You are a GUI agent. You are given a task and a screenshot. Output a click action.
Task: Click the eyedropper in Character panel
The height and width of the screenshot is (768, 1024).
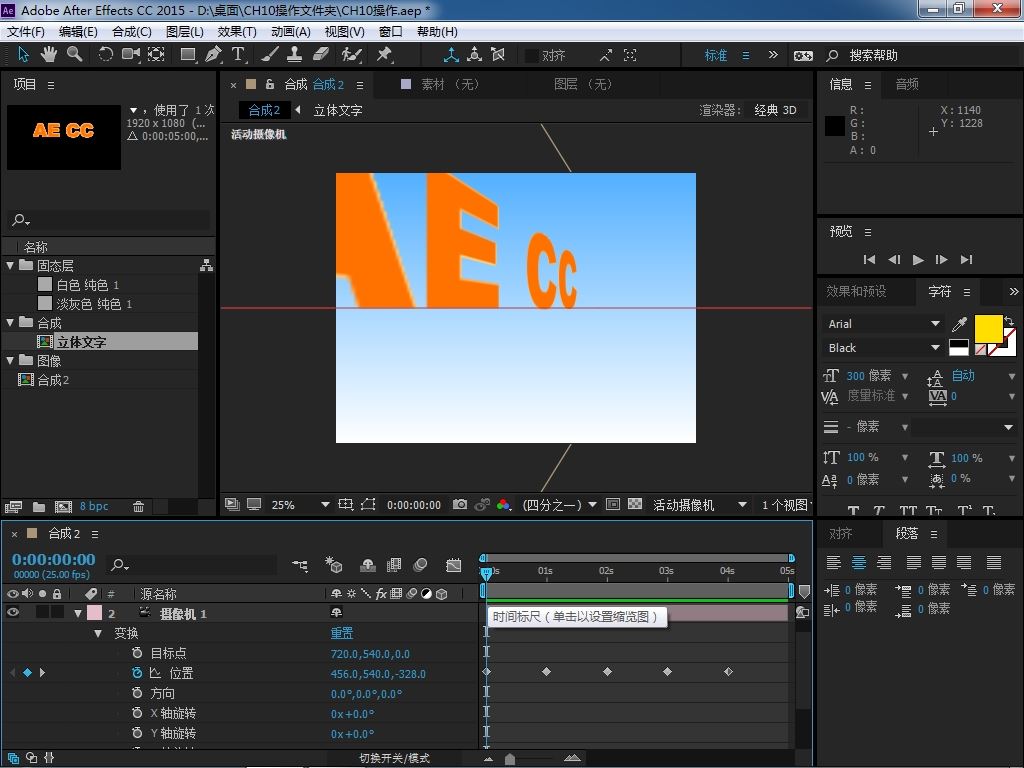click(959, 323)
